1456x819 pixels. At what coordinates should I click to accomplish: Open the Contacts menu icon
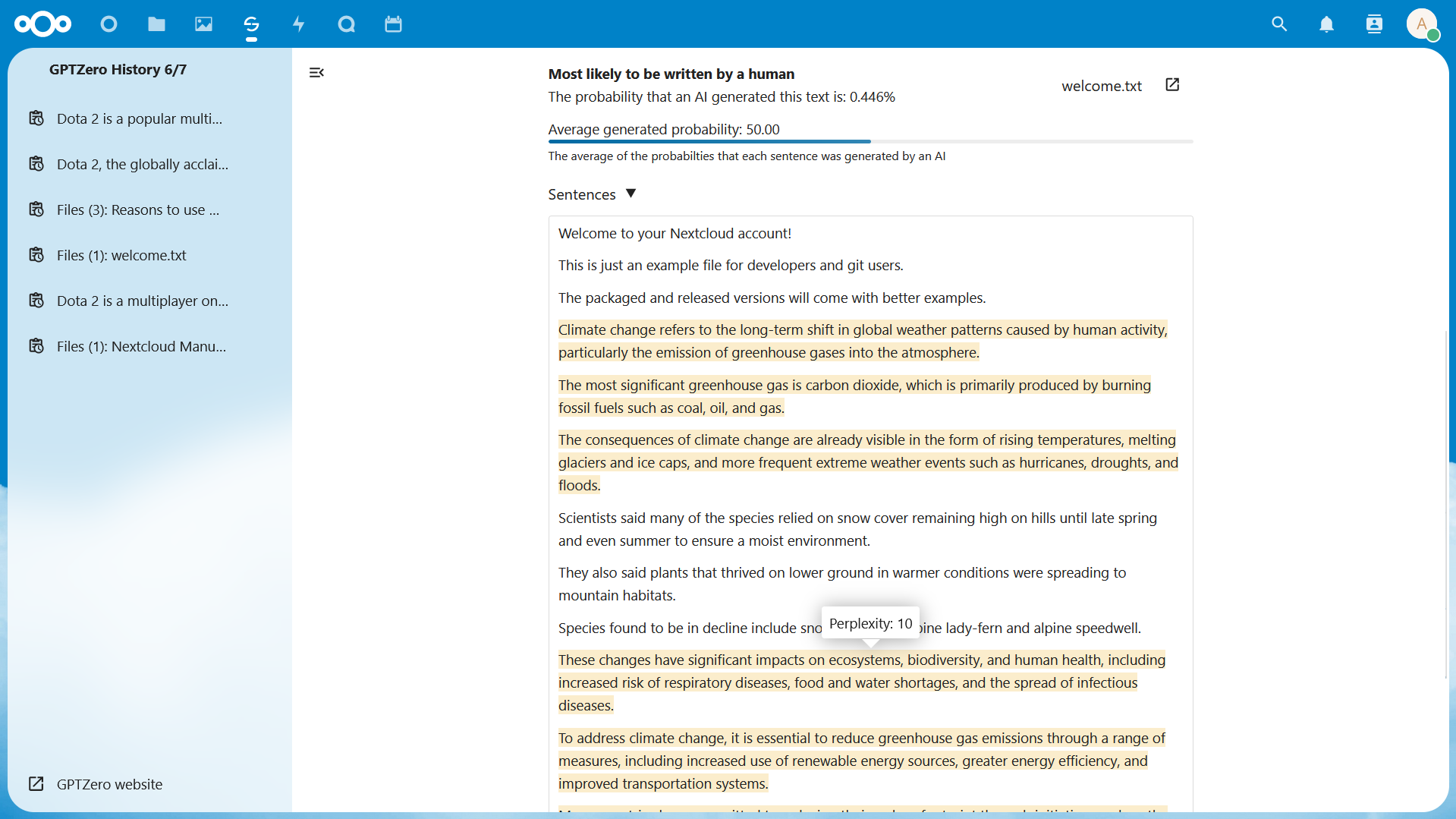click(x=1374, y=24)
